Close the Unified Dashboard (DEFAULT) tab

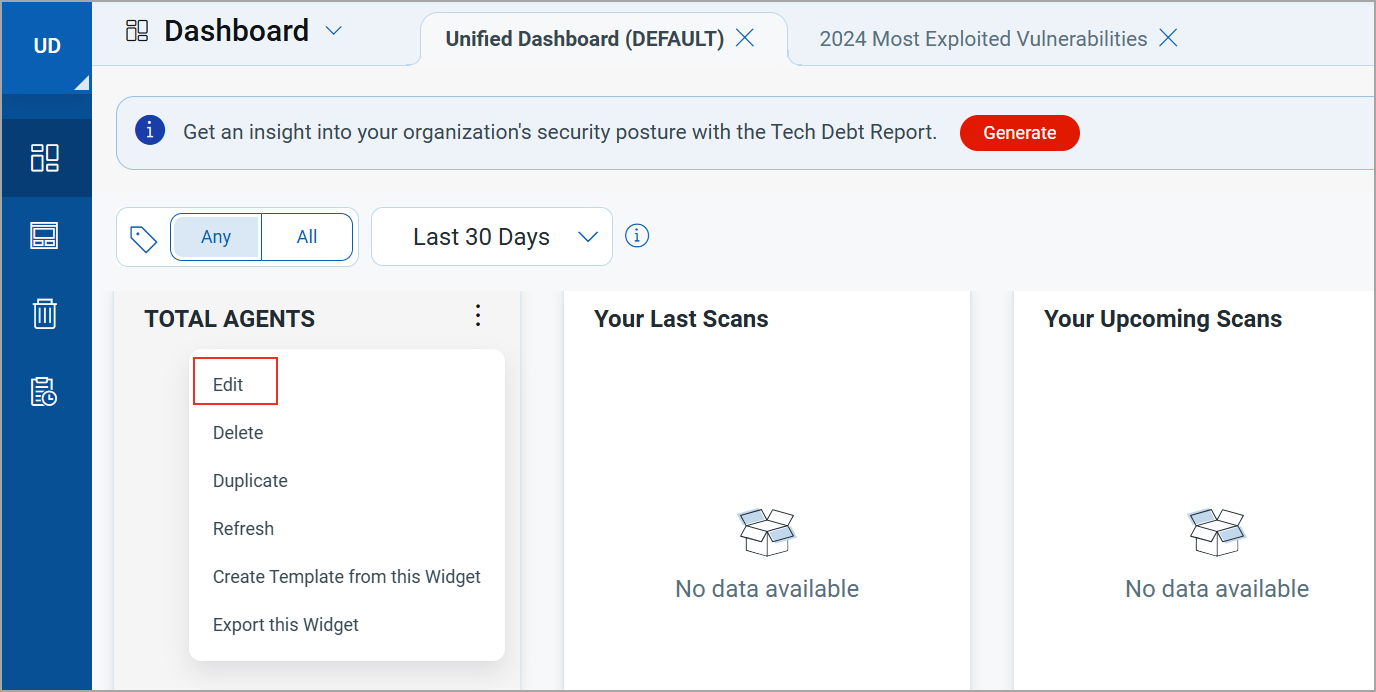745,38
